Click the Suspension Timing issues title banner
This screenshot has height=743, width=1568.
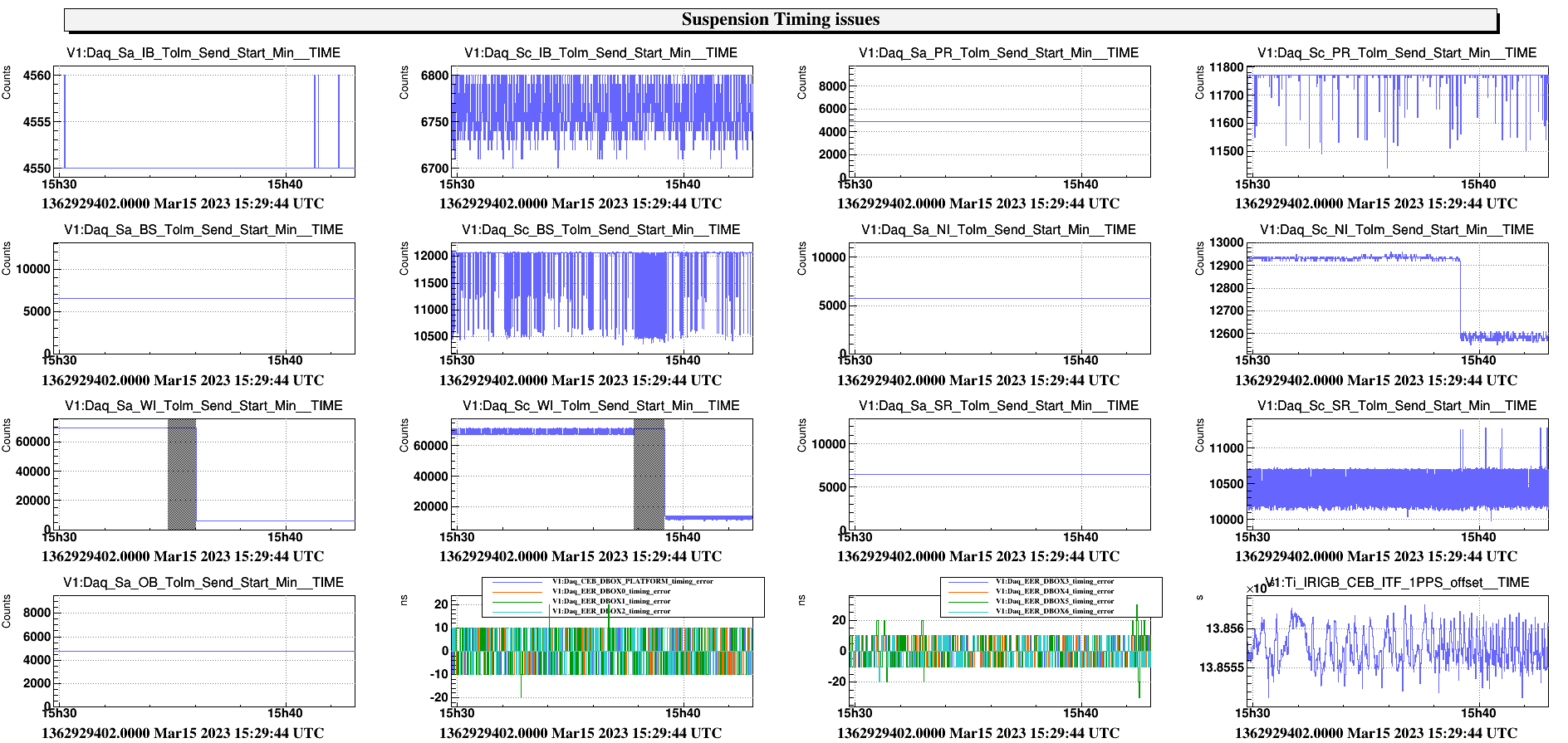780,20
